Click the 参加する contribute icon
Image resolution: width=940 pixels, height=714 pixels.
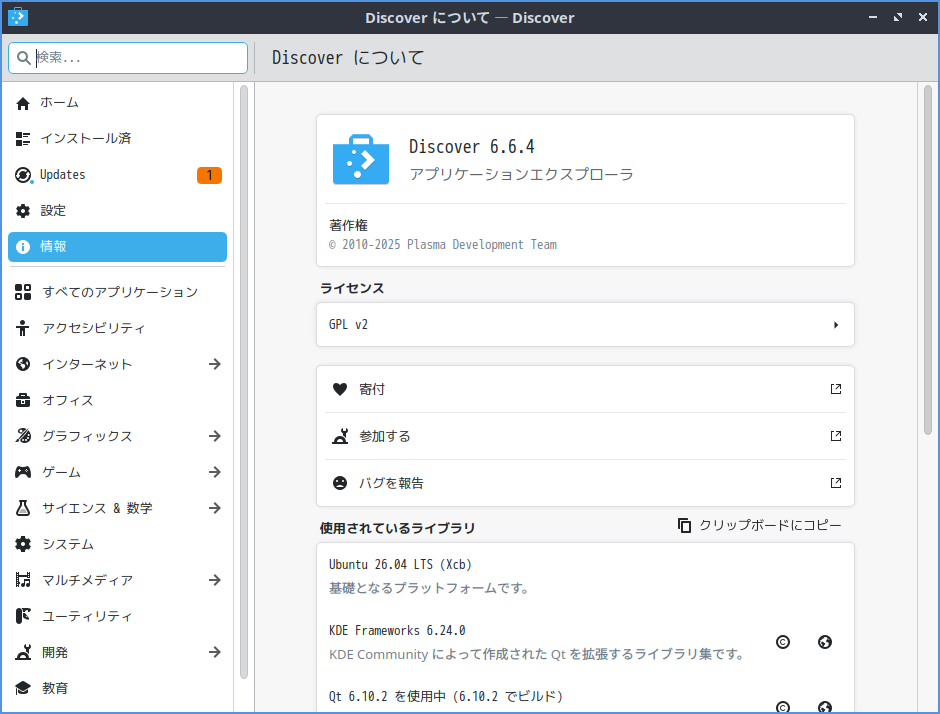(x=340, y=436)
